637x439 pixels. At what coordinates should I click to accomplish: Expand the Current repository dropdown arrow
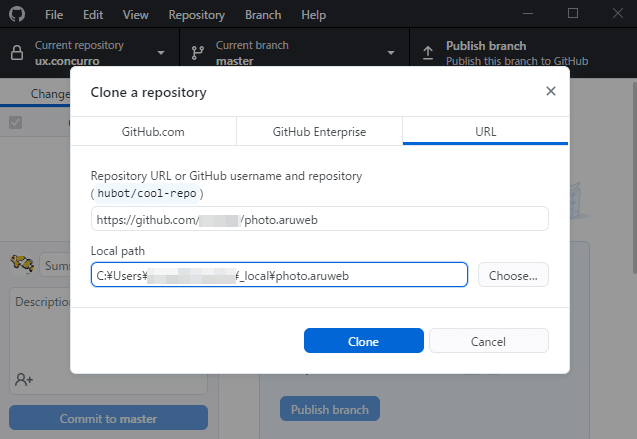coord(161,53)
